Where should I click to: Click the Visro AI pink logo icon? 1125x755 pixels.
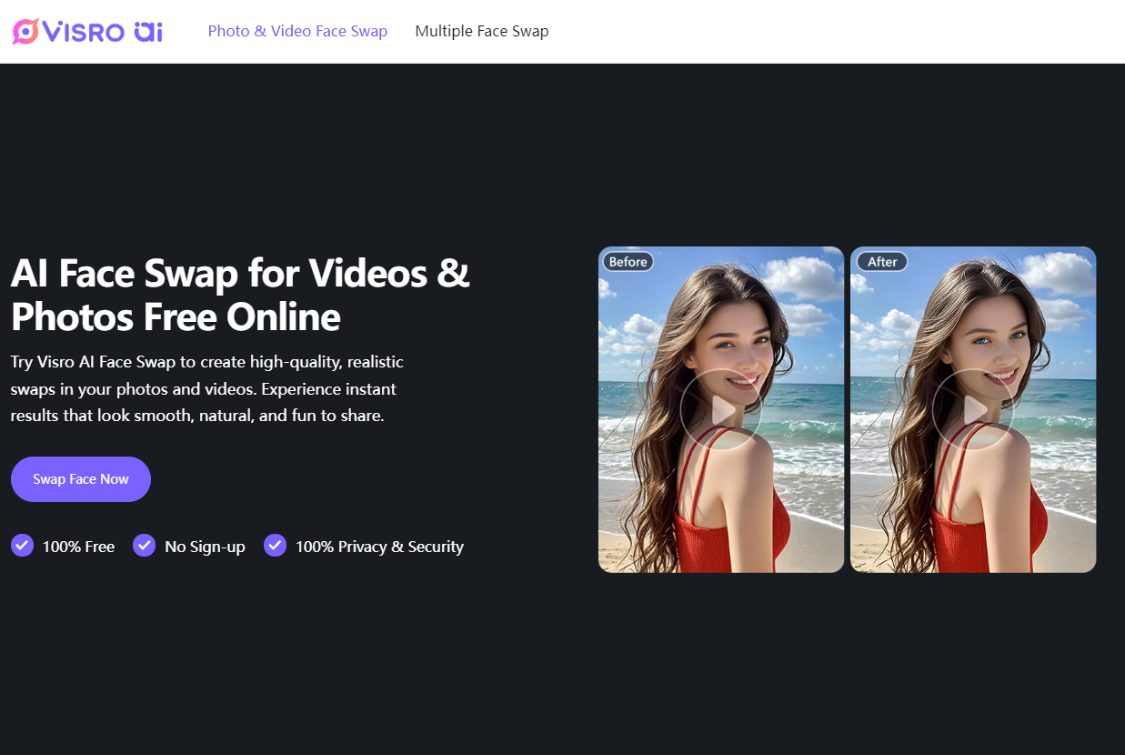(x=25, y=31)
